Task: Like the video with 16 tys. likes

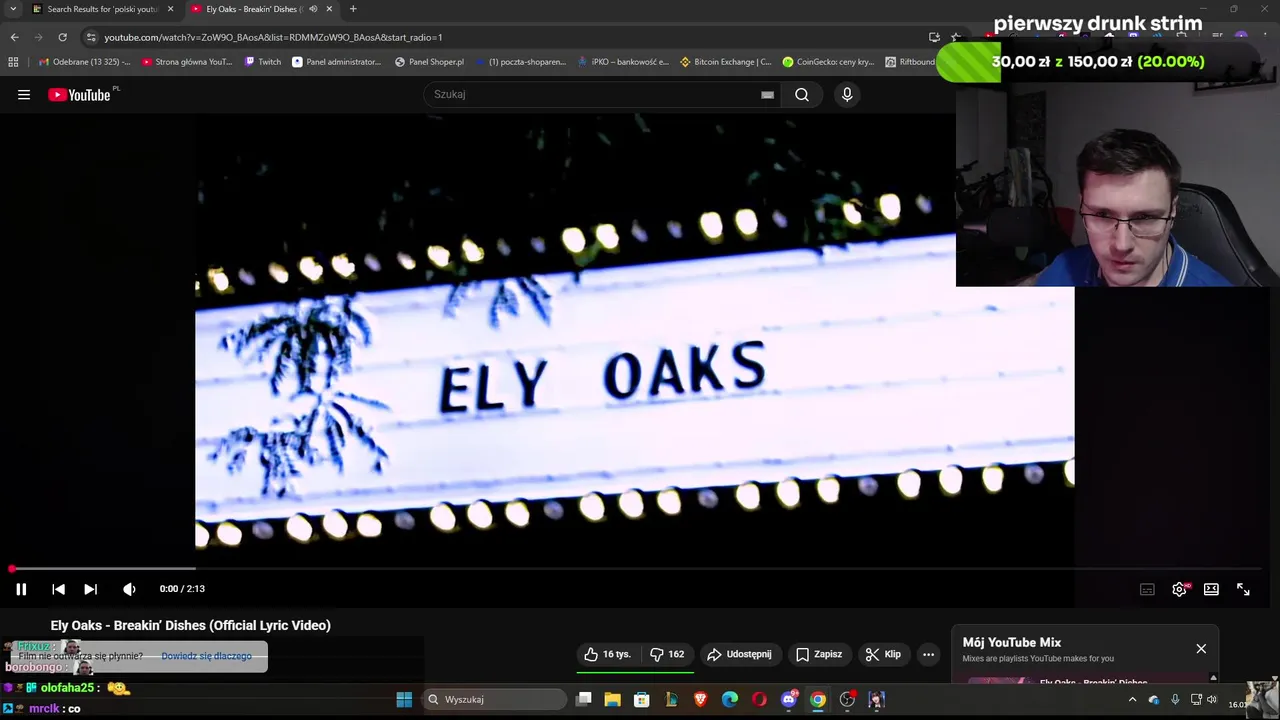Action: click(x=608, y=654)
